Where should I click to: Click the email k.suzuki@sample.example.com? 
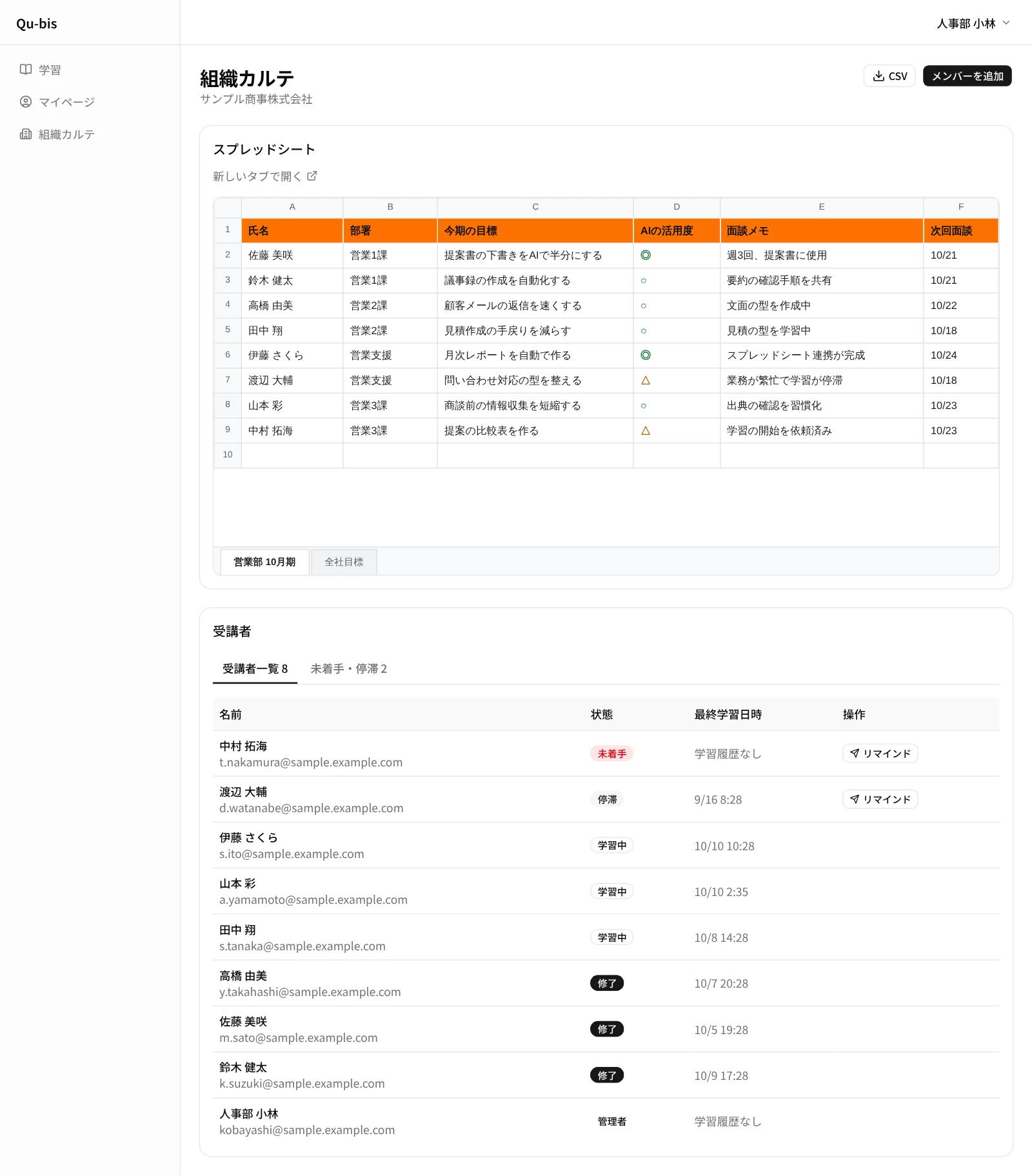tap(302, 1084)
